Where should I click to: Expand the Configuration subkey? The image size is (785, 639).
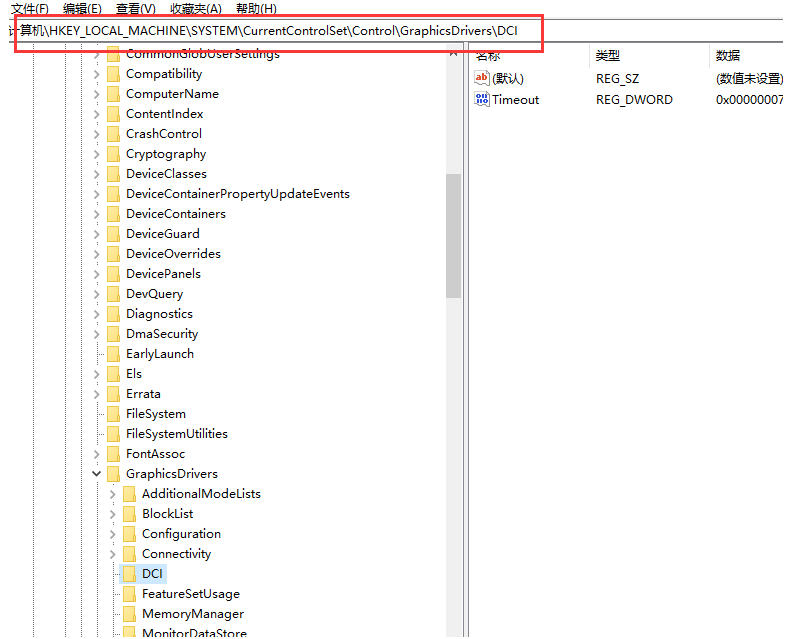pos(113,534)
